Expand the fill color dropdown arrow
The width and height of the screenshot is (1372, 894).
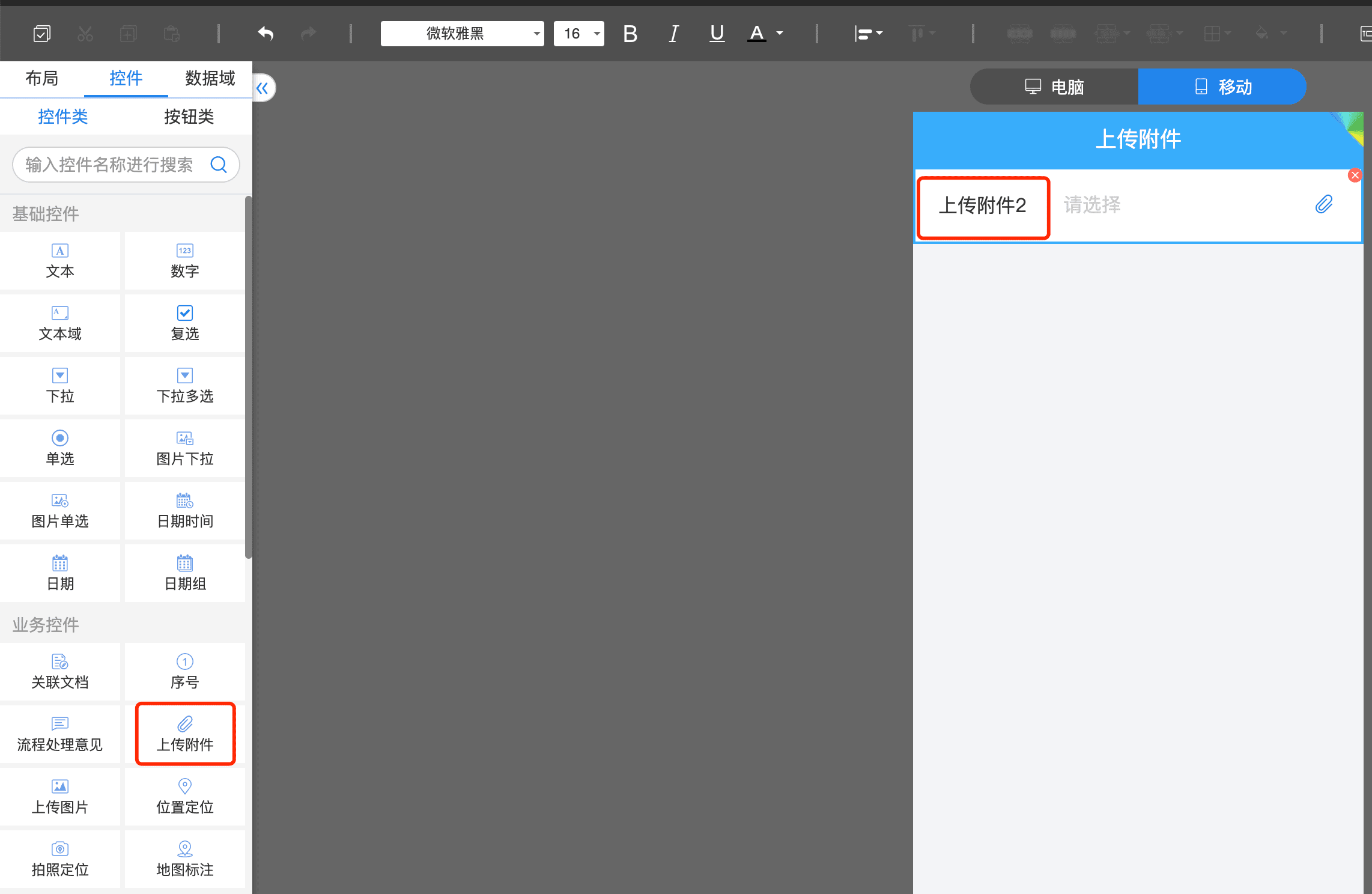[x=1284, y=34]
